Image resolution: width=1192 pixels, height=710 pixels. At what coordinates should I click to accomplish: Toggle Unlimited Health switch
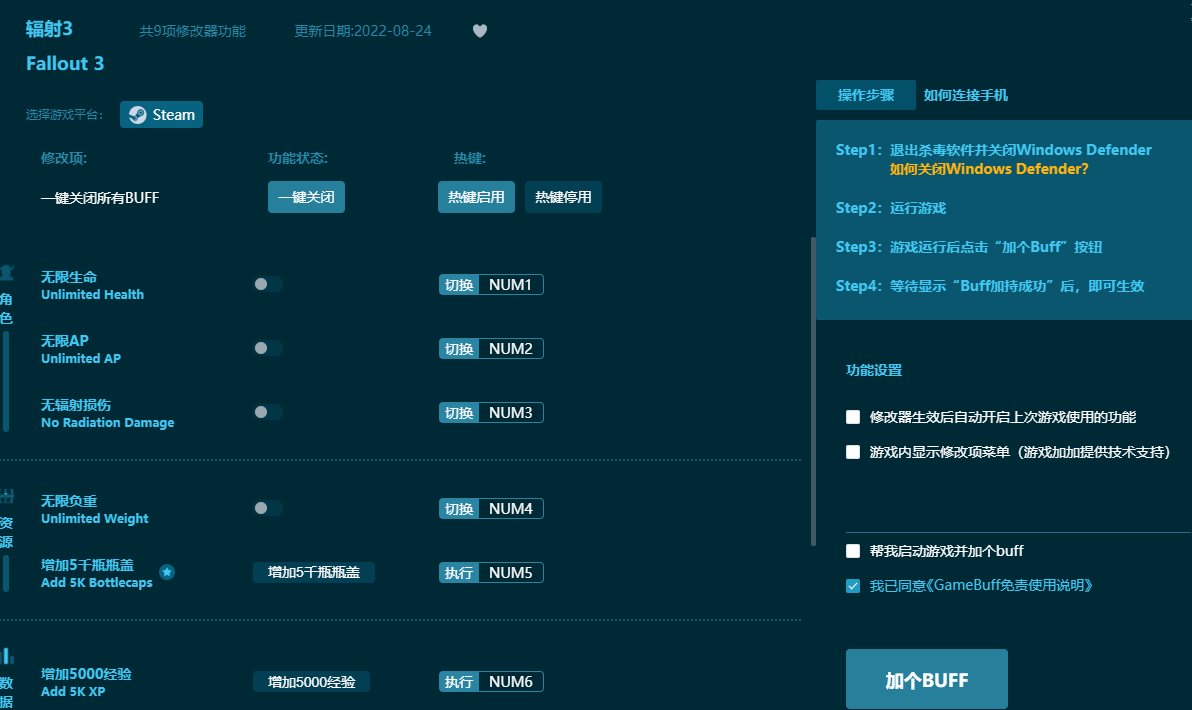click(x=268, y=284)
